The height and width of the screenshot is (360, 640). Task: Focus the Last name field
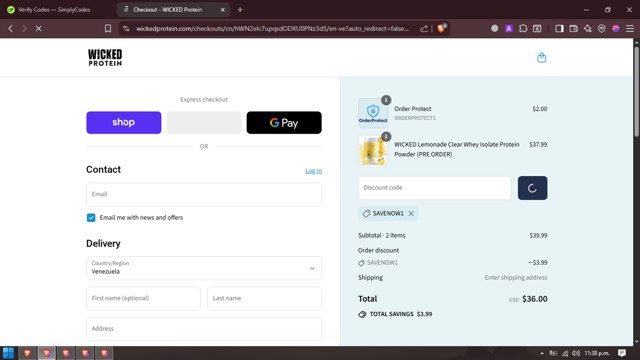pyautogui.click(x=264, y=298)
